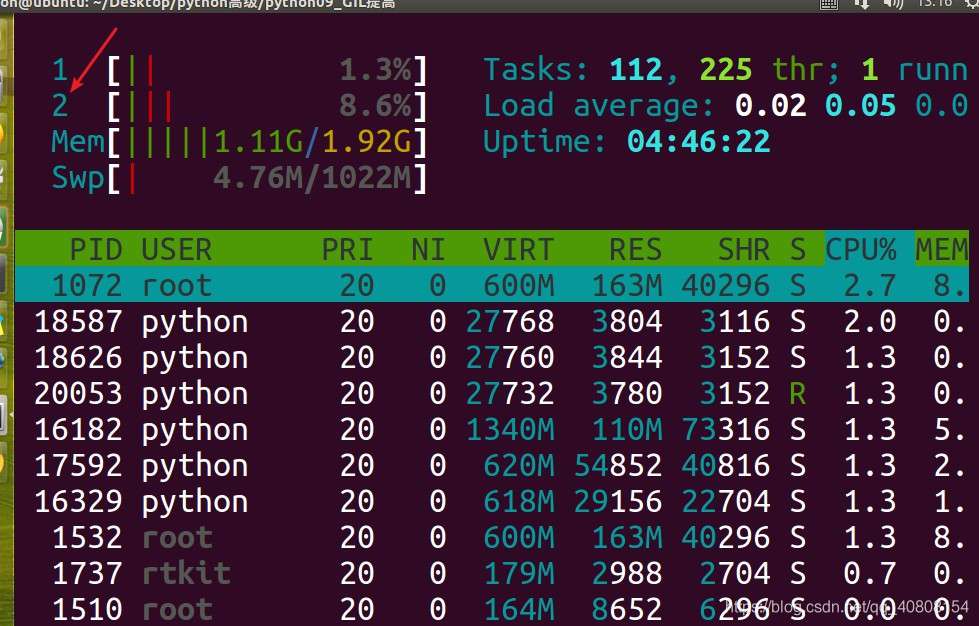Open the keyboard input method indicator
Image resolution: width=979 pixels, height=626 pixels.
pos(828,4)
